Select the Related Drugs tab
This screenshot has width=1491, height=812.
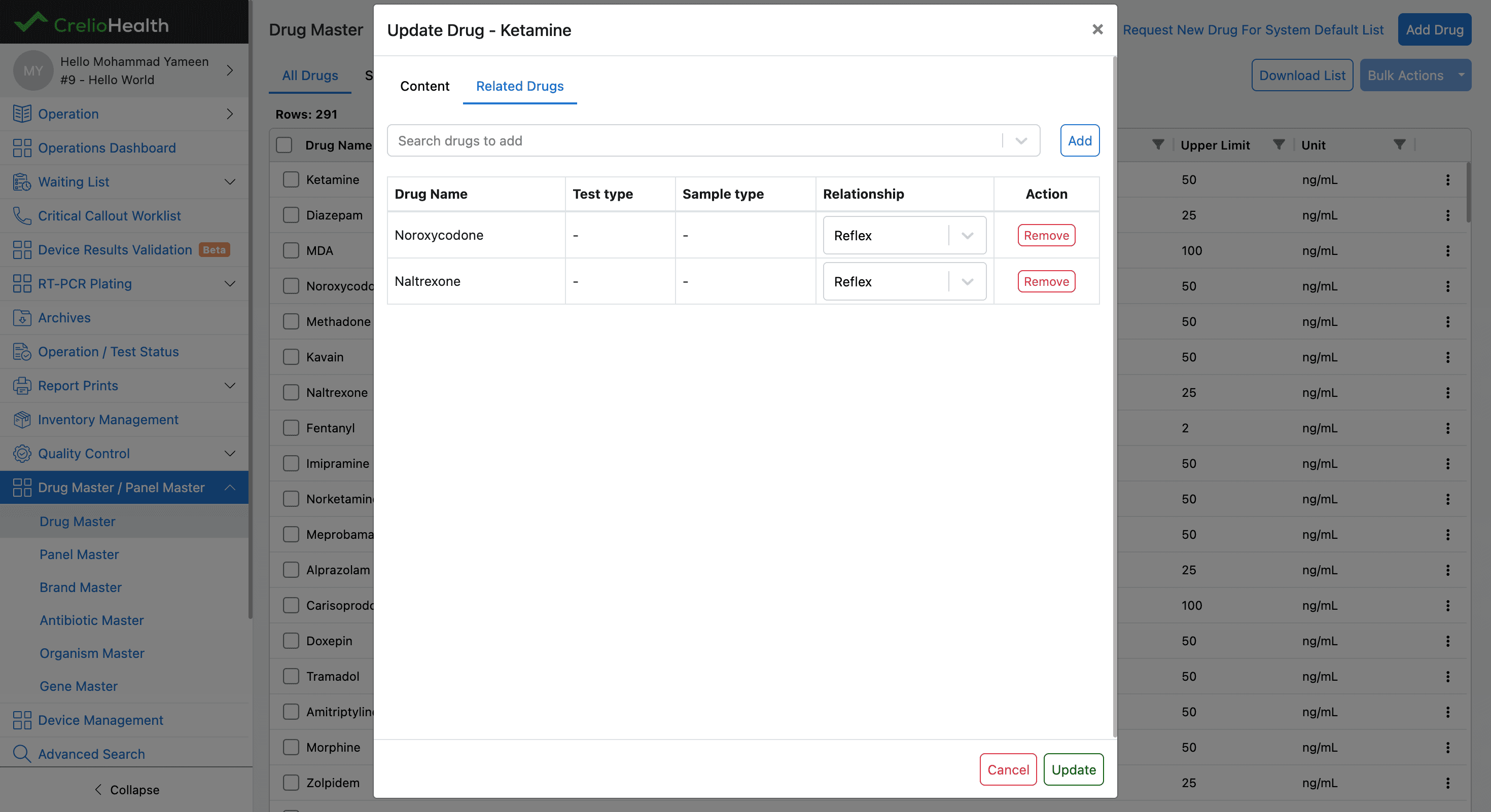pos(519,86)
